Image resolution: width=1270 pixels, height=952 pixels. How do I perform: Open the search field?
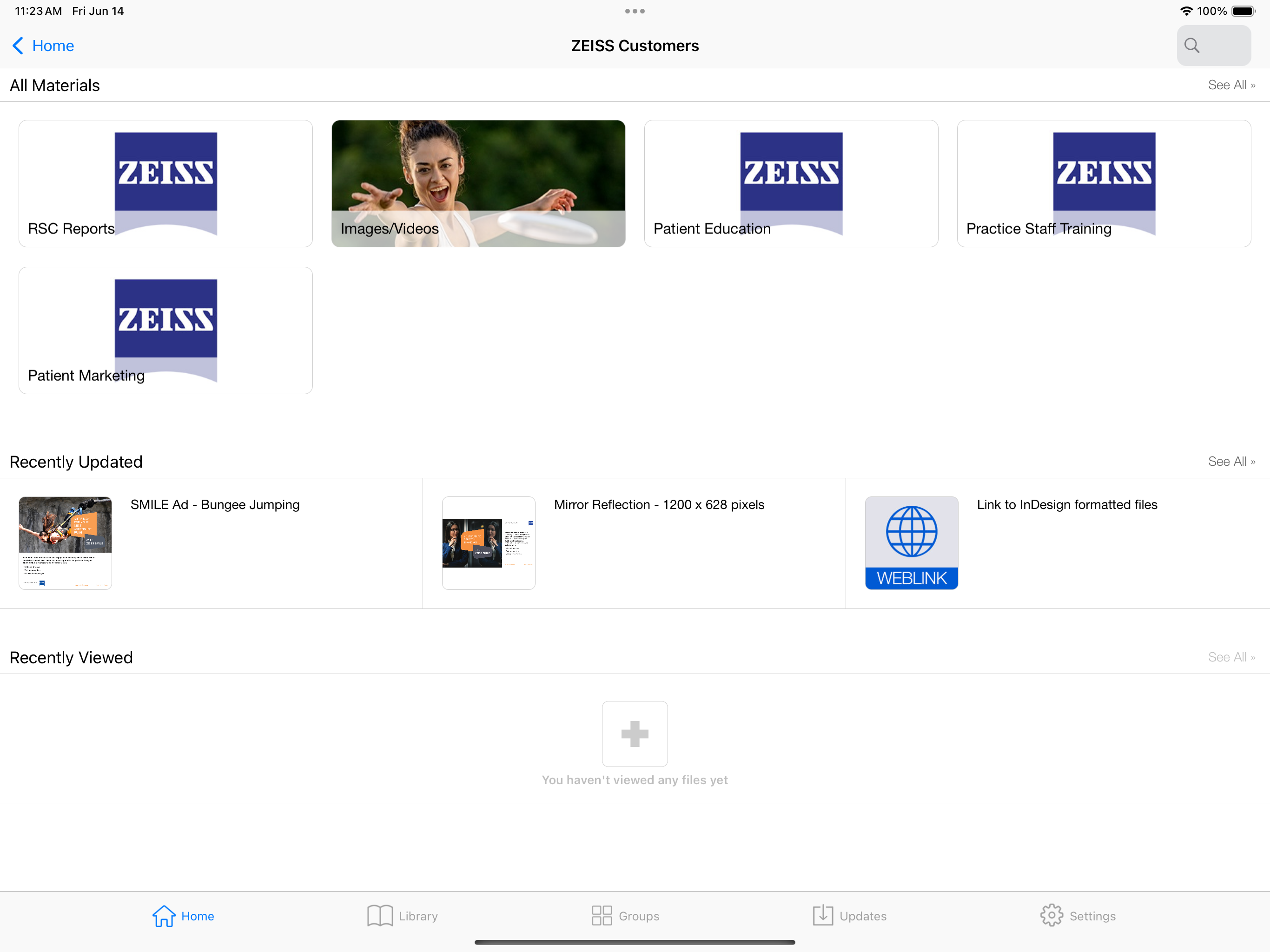(1214, 46)
